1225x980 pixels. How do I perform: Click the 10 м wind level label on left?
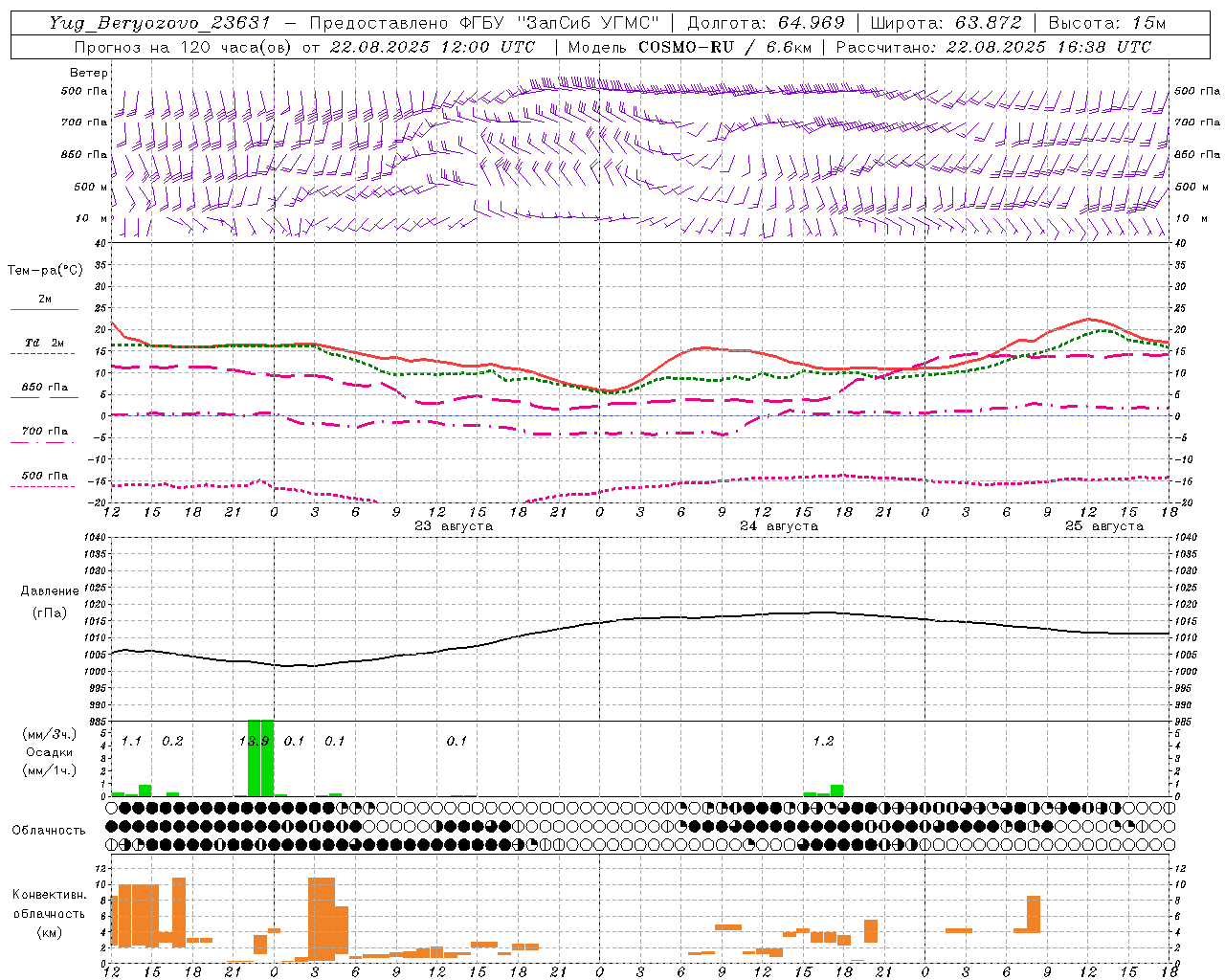(92, 219)
